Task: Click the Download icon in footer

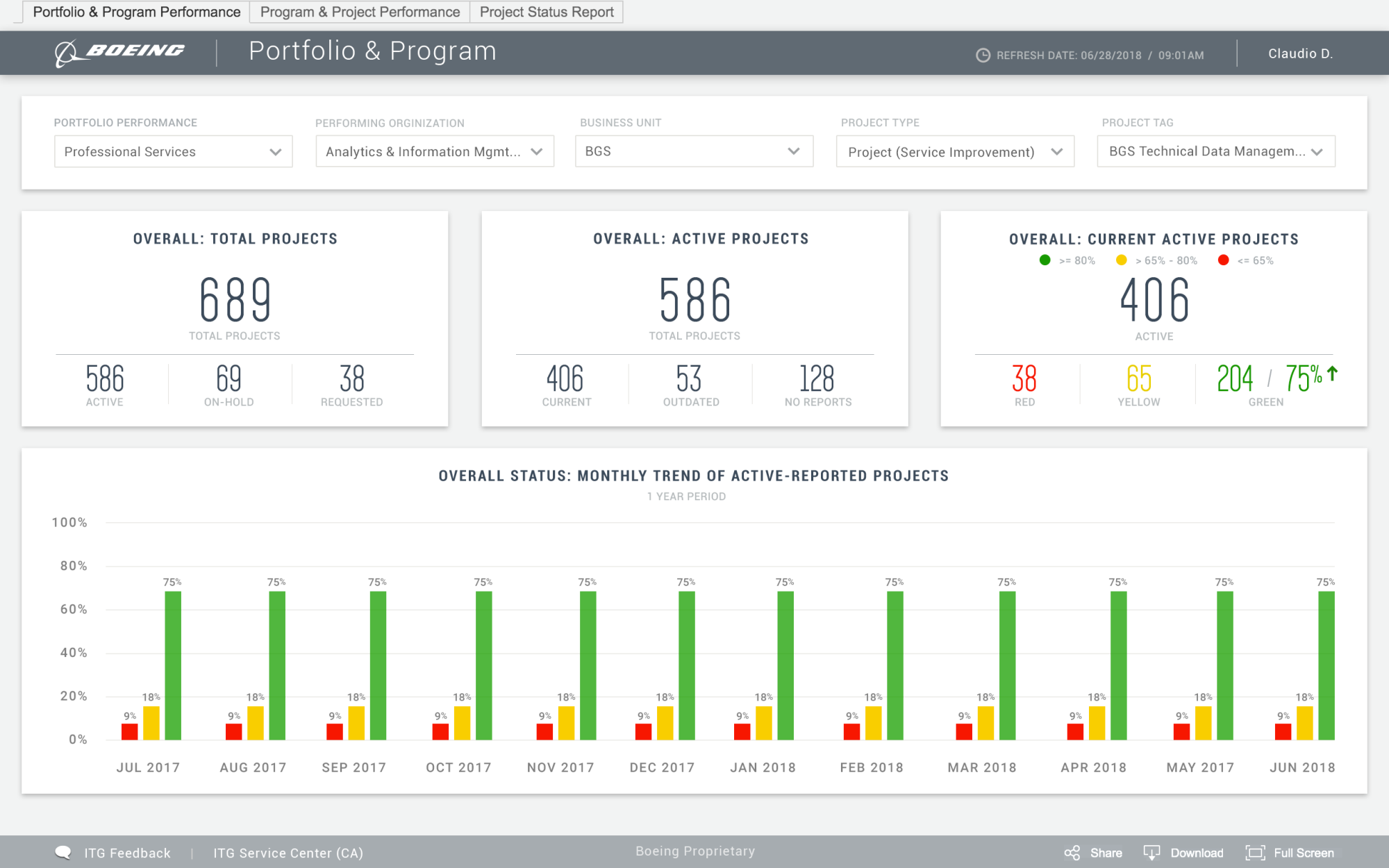Action: pyautogui.click(x=1151, y=853)
